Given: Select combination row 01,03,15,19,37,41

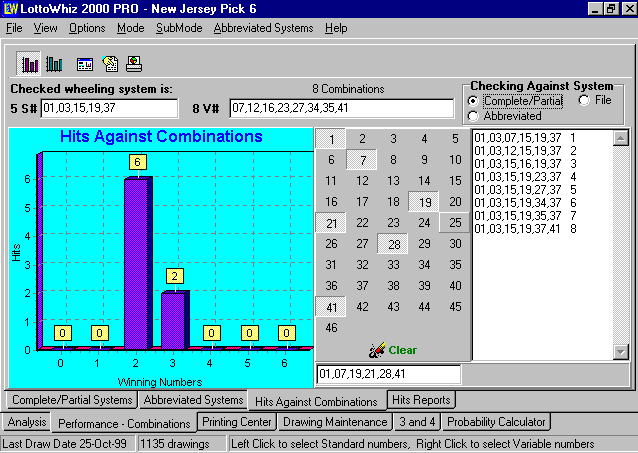Looking at the screenshot, I should click(525, 229).
